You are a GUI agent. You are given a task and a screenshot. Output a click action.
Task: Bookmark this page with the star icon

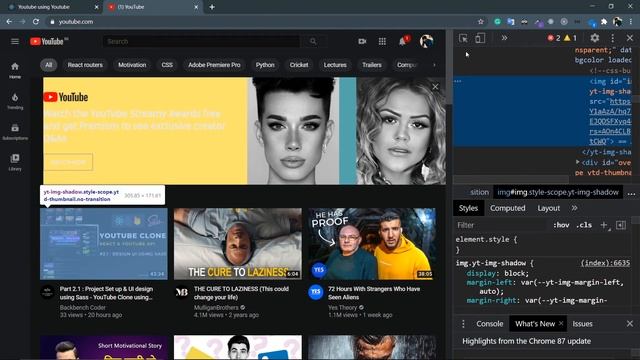point(481,22)
